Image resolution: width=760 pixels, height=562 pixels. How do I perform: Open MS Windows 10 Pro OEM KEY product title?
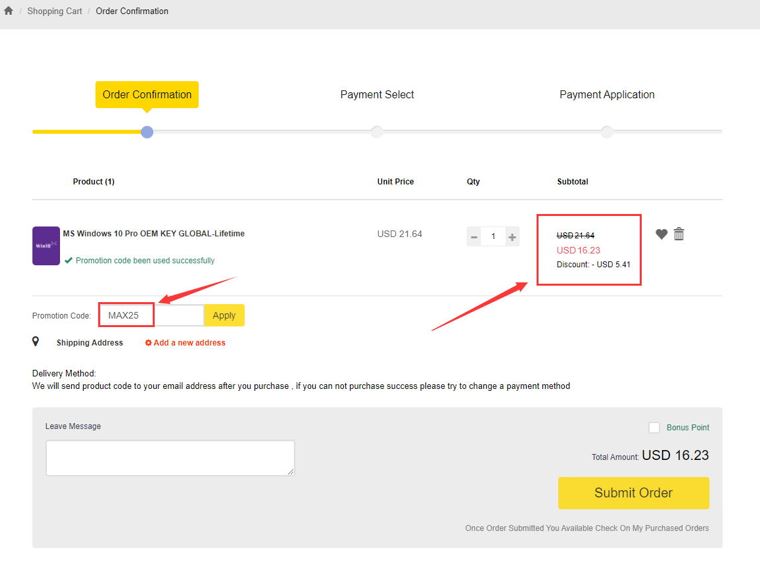(x=154, y=233)
